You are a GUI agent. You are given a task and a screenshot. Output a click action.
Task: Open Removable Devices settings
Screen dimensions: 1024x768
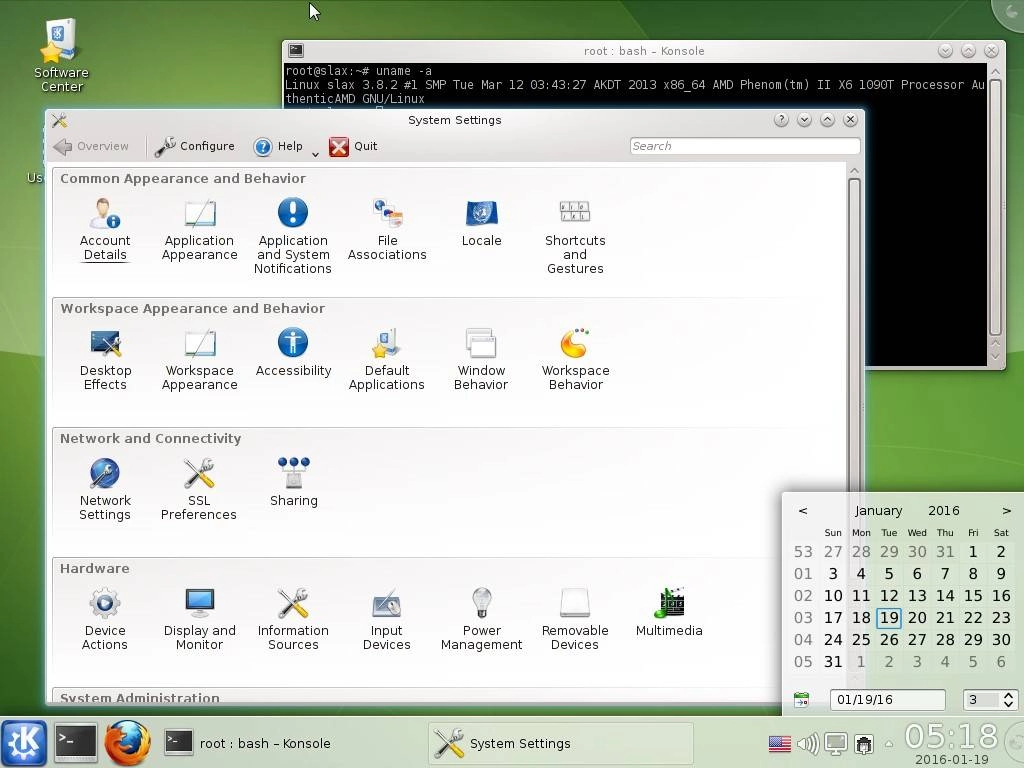point(575,619)
